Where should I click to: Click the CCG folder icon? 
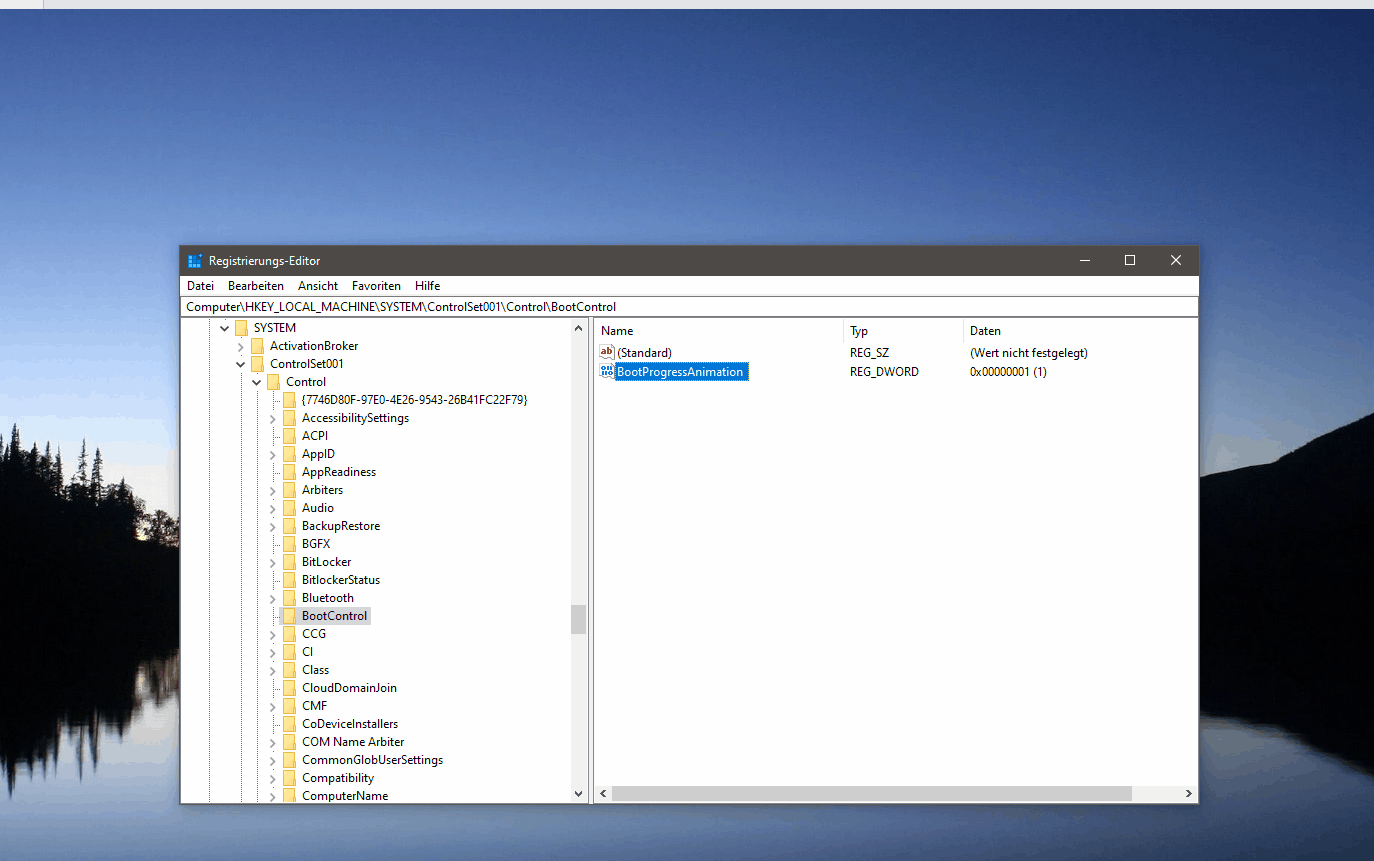pos(289,634)
